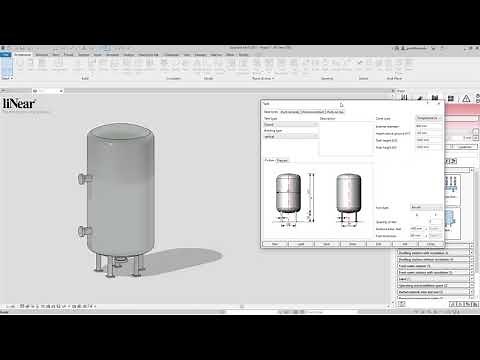Viewport: 480px width, 360px height.
Task: Switch to the Architecture ribbon tab
Action: pyautogui.click(x=23, y=54)
